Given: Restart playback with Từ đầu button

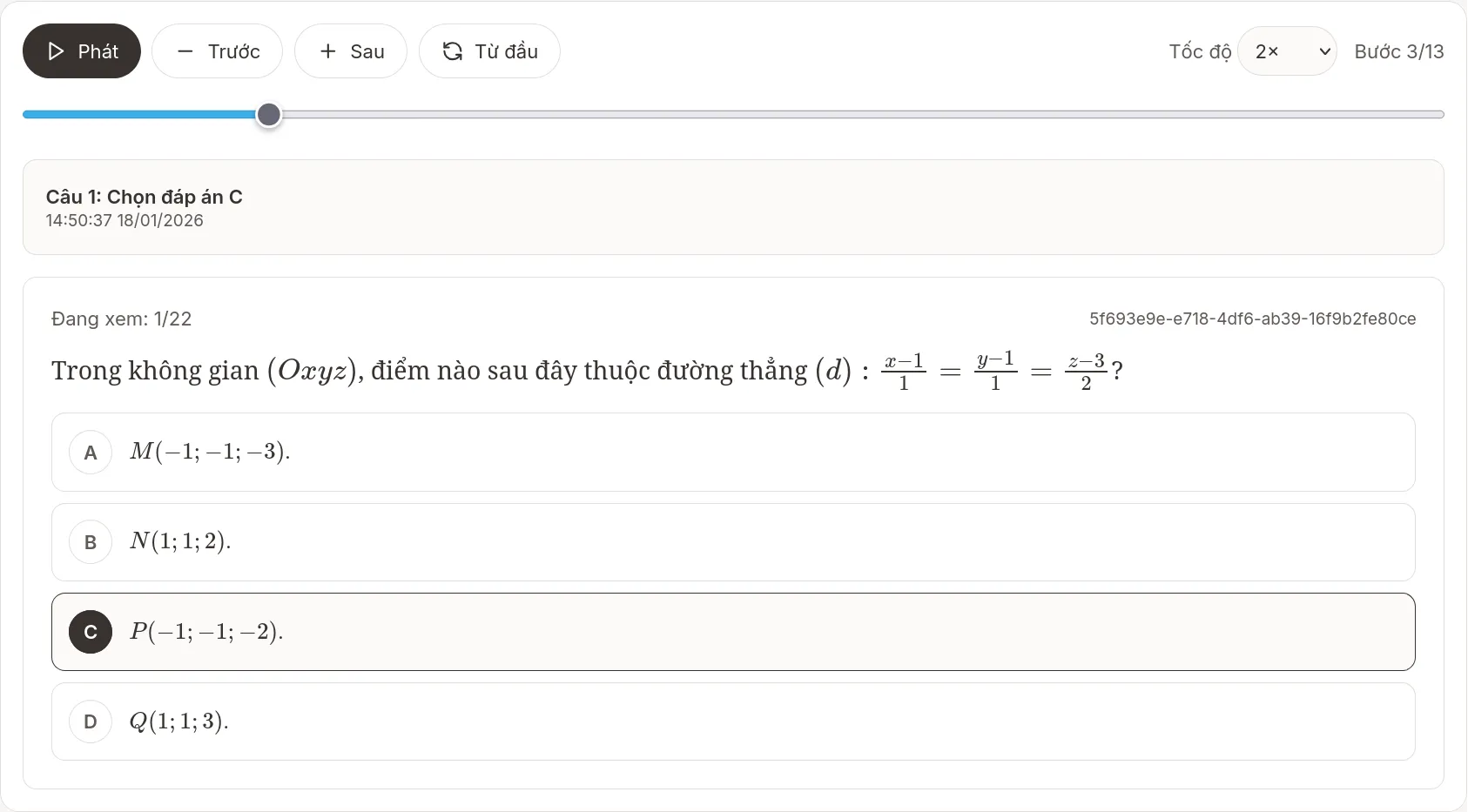Looking at the screenshot, I should tap(489, 51).
